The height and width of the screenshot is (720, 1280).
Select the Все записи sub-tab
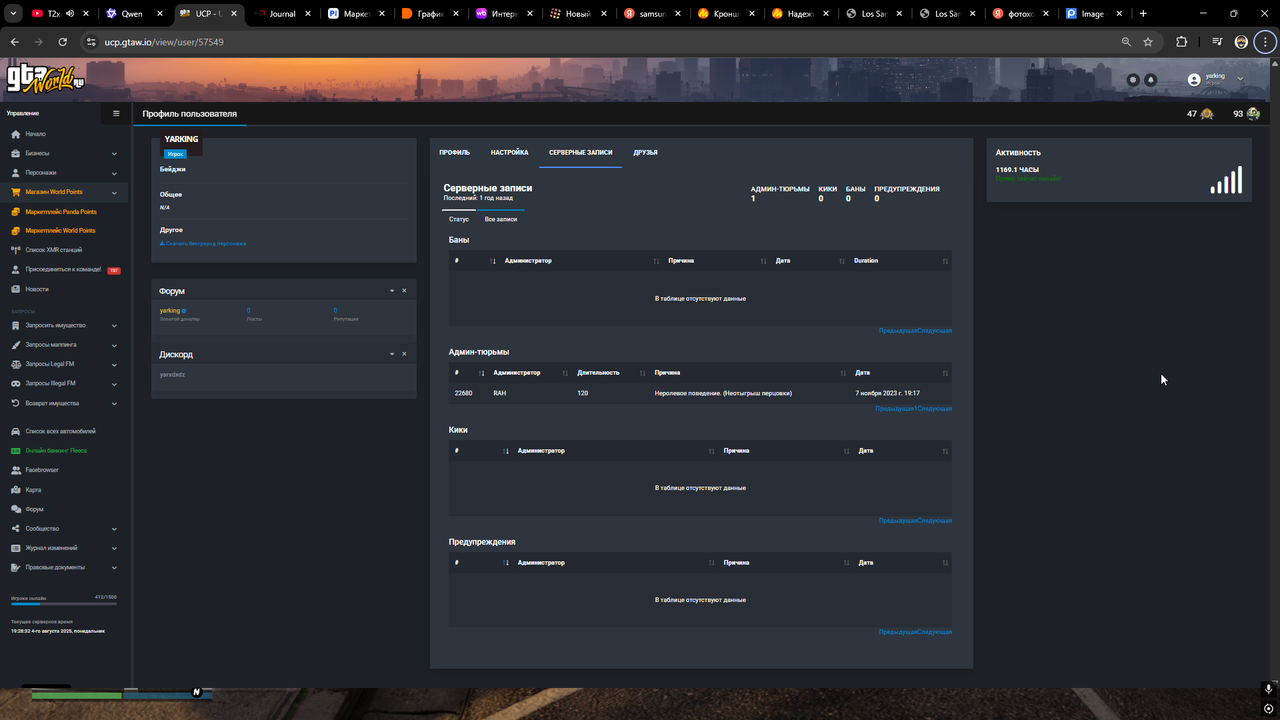click(501, 219)
